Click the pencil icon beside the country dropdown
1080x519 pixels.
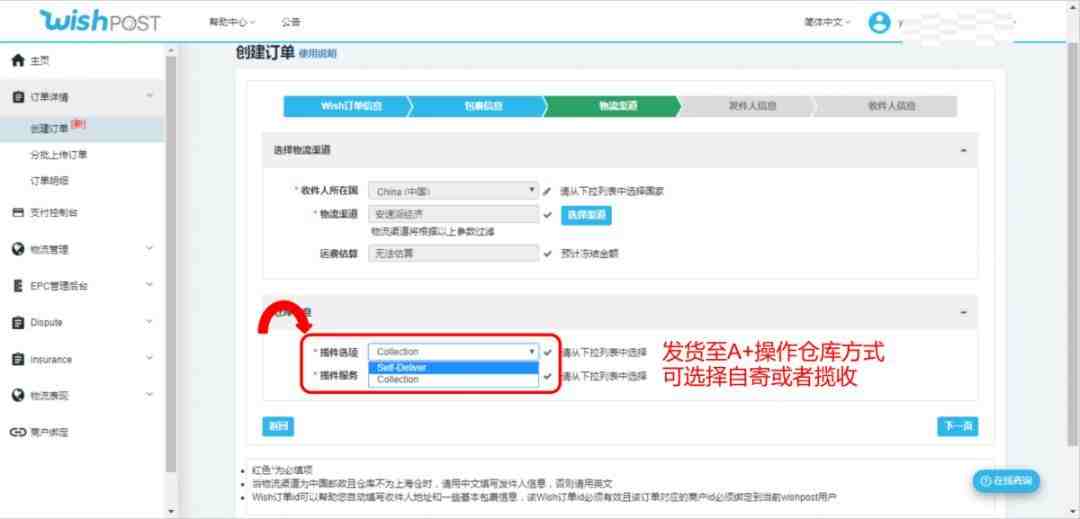click(x=548, y=191)
